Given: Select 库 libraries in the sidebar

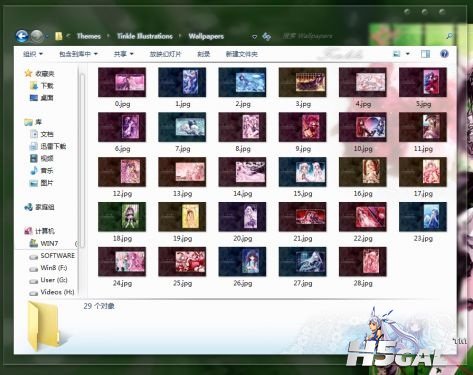Looking at the screenshot, I should click(33, 122).
